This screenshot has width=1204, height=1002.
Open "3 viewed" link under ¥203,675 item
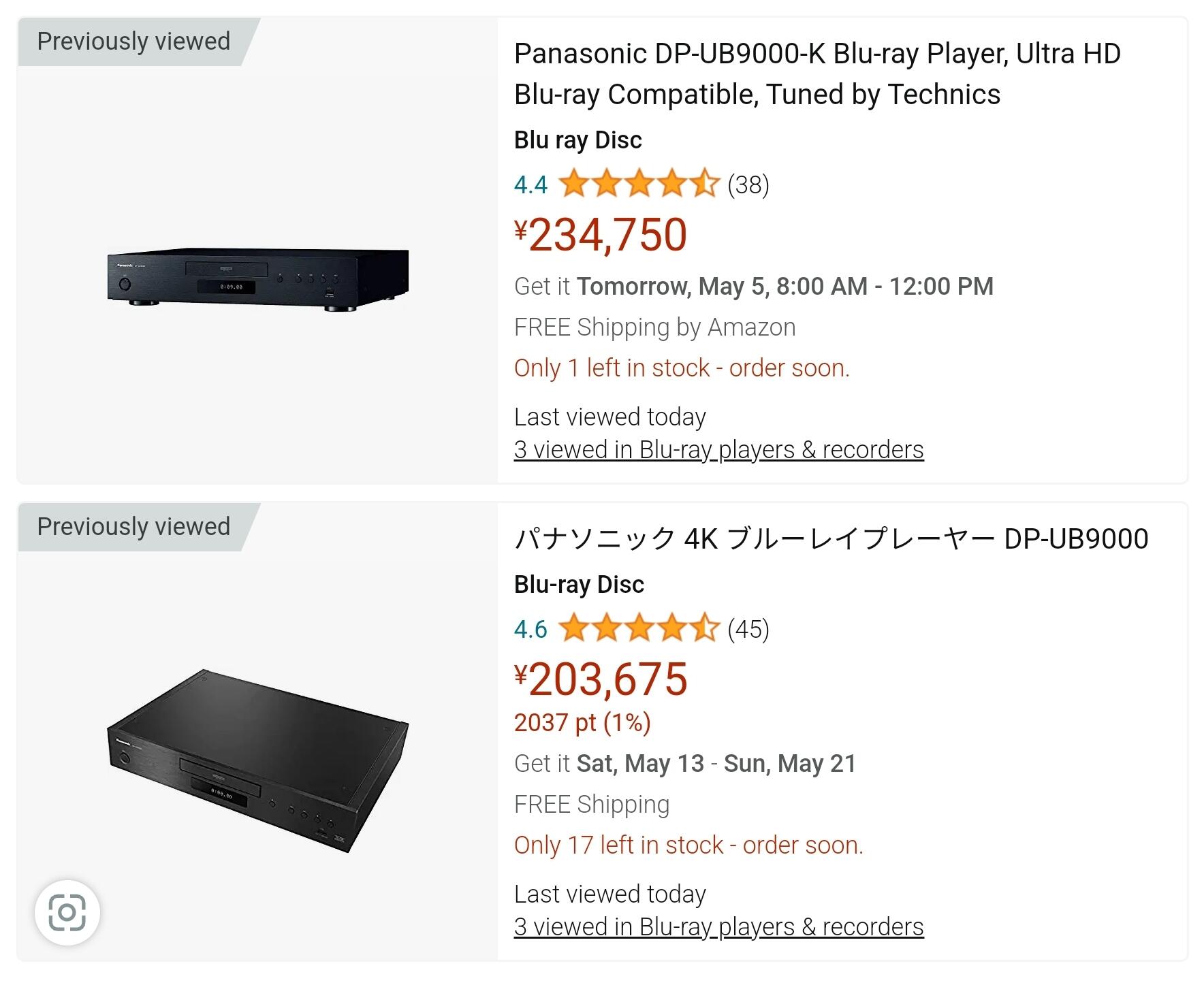(718, 927)
